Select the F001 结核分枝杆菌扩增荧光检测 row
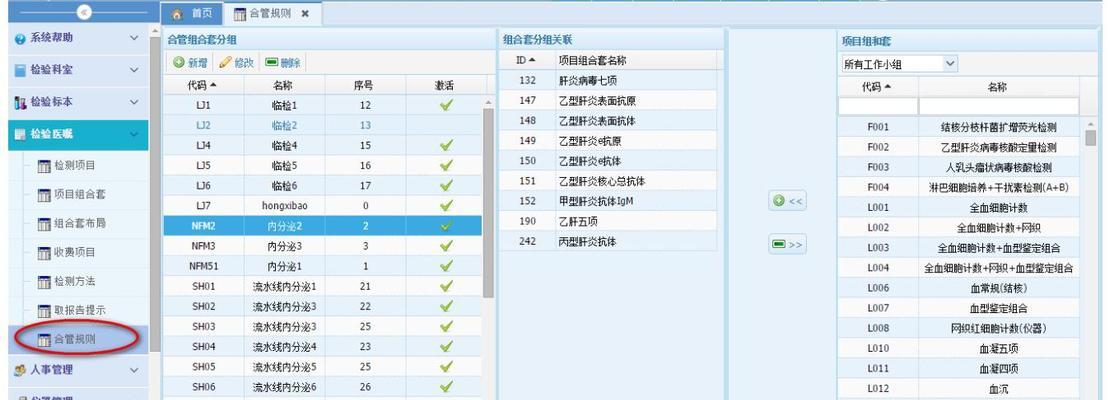Screen dimensions: 1114x400 (958, 128)
